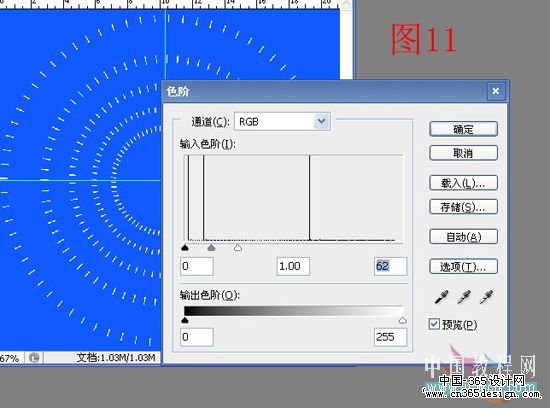Click the levels histogram graph

pyautogui.click(x=294, y=198)
